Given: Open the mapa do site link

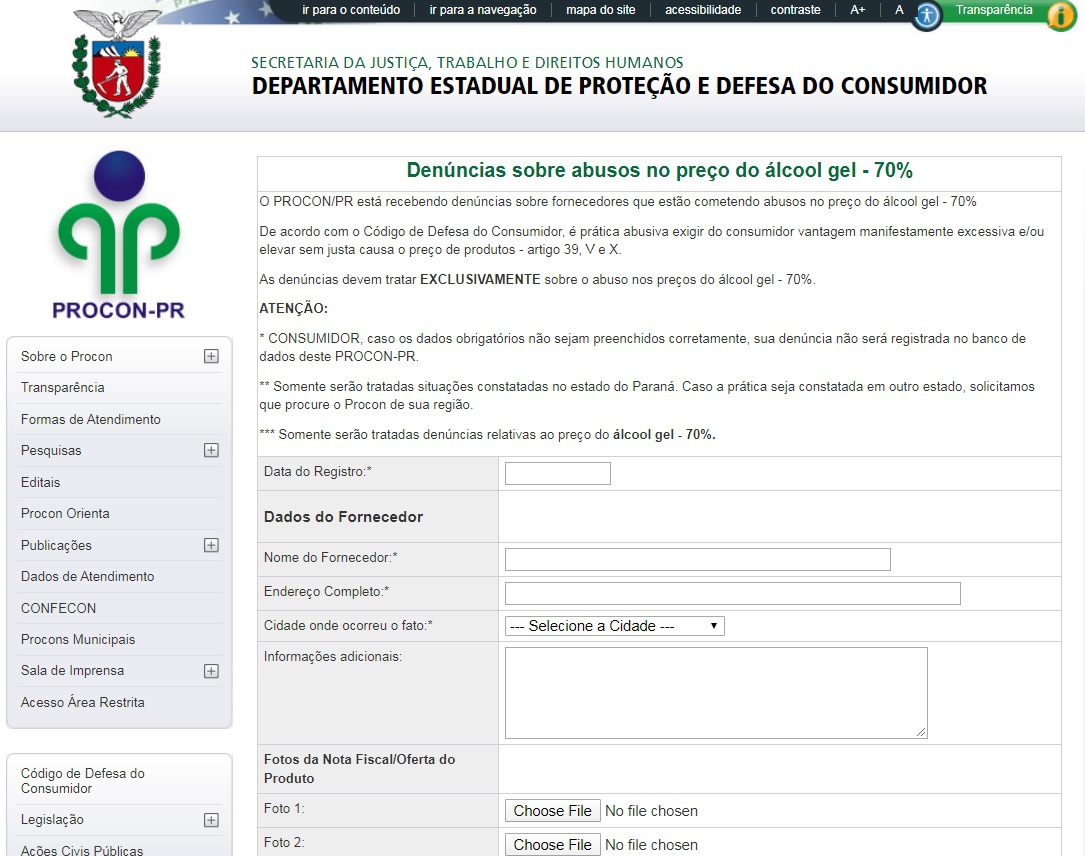Looking at the screenshot, I should point(601,10).
